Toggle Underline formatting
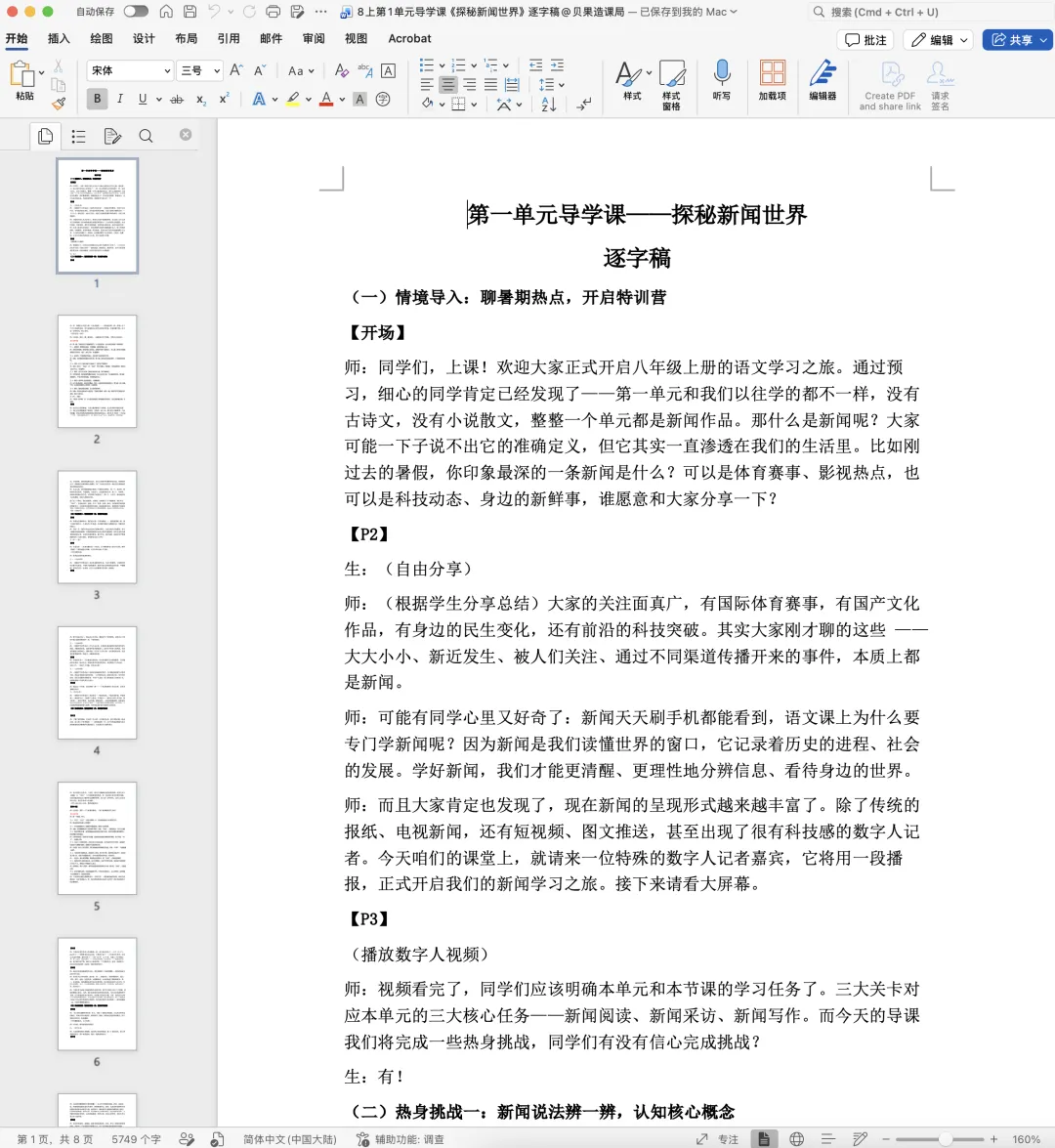This screenshot has height=1148, width=1055. tap(142, 99)
